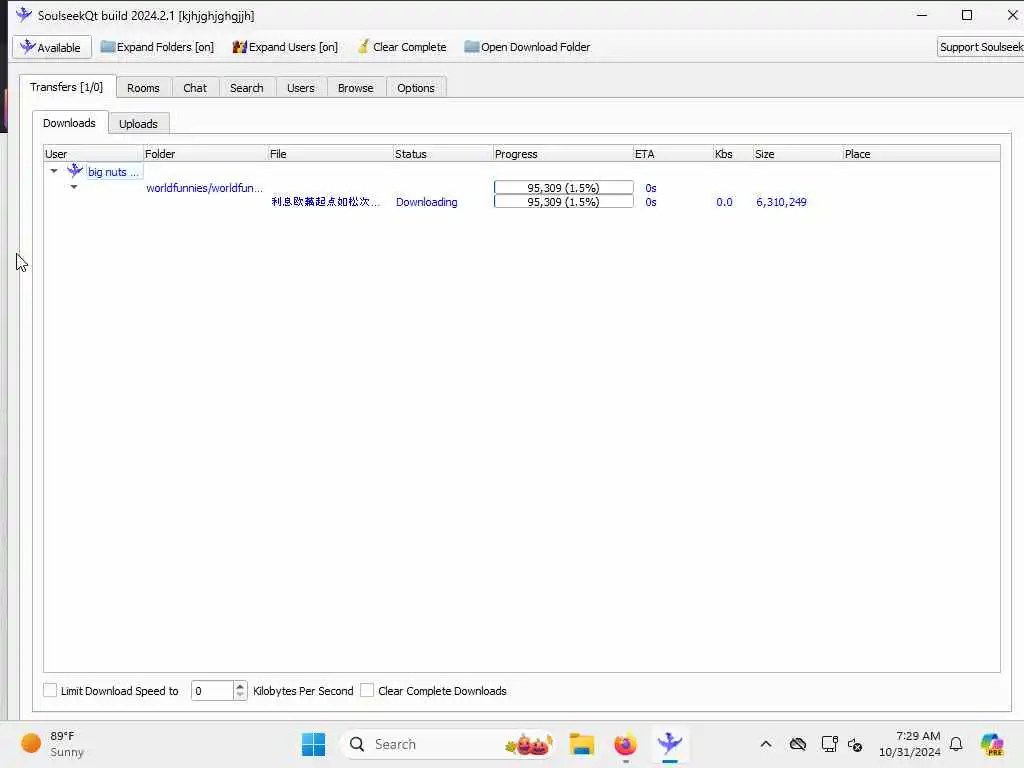Image resolution: width=1024 pixels, height=768 pixels.
Task: Enable Clear Complete Downloads checkbox
Action: [x=367, y=690]
